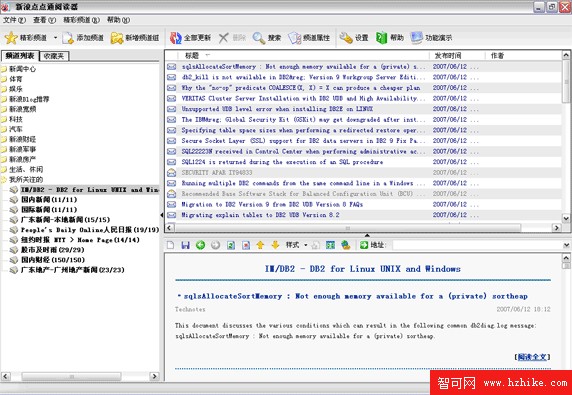Collapse preview pane using the splitter arrow

click(x=367, y=235)
